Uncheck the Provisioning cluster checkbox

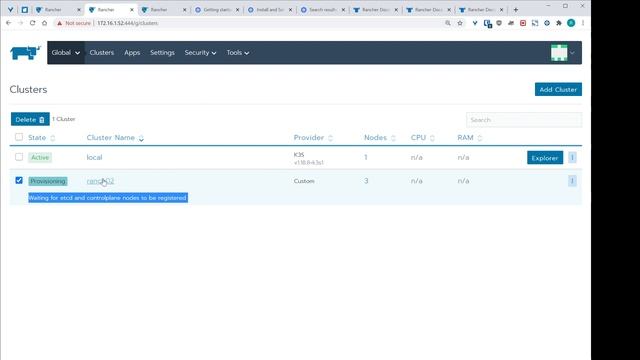click(x=19, y=180)
